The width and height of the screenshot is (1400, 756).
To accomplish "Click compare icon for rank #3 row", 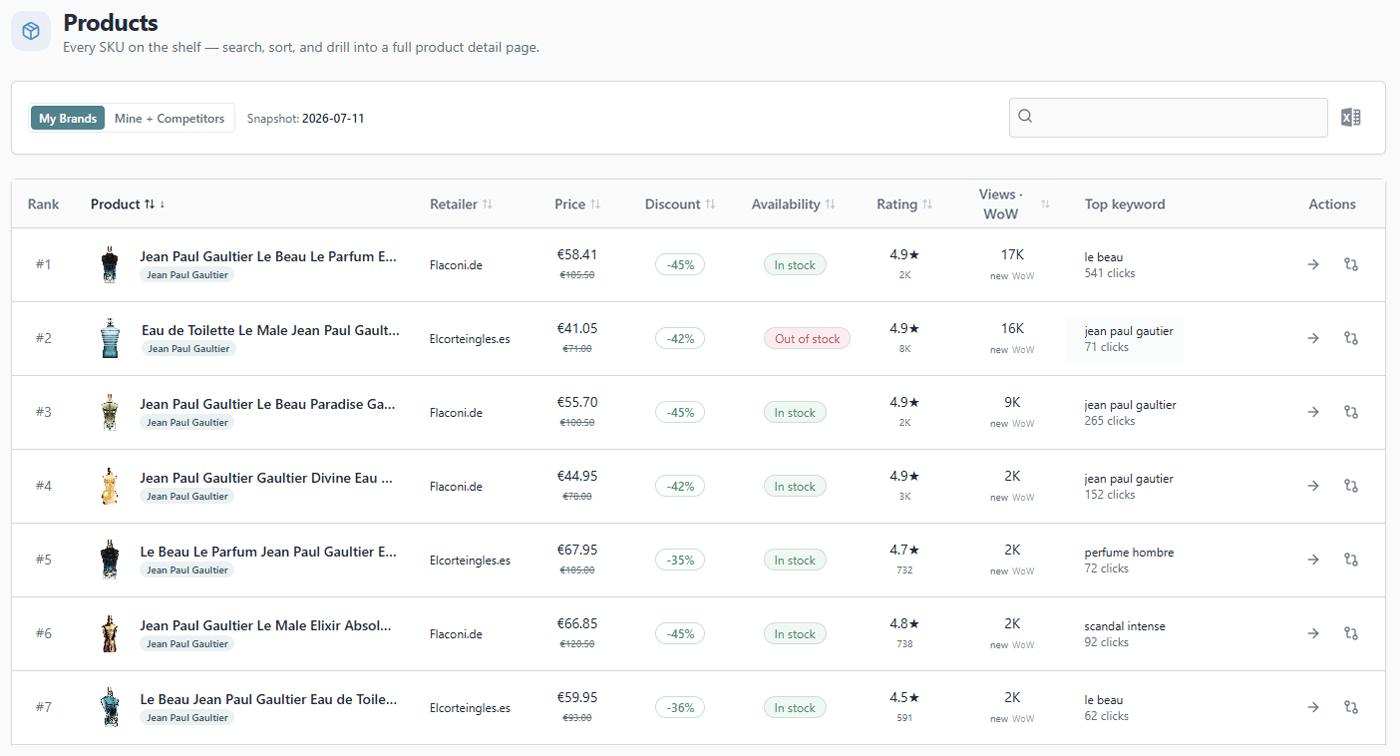I will 1351,412.
